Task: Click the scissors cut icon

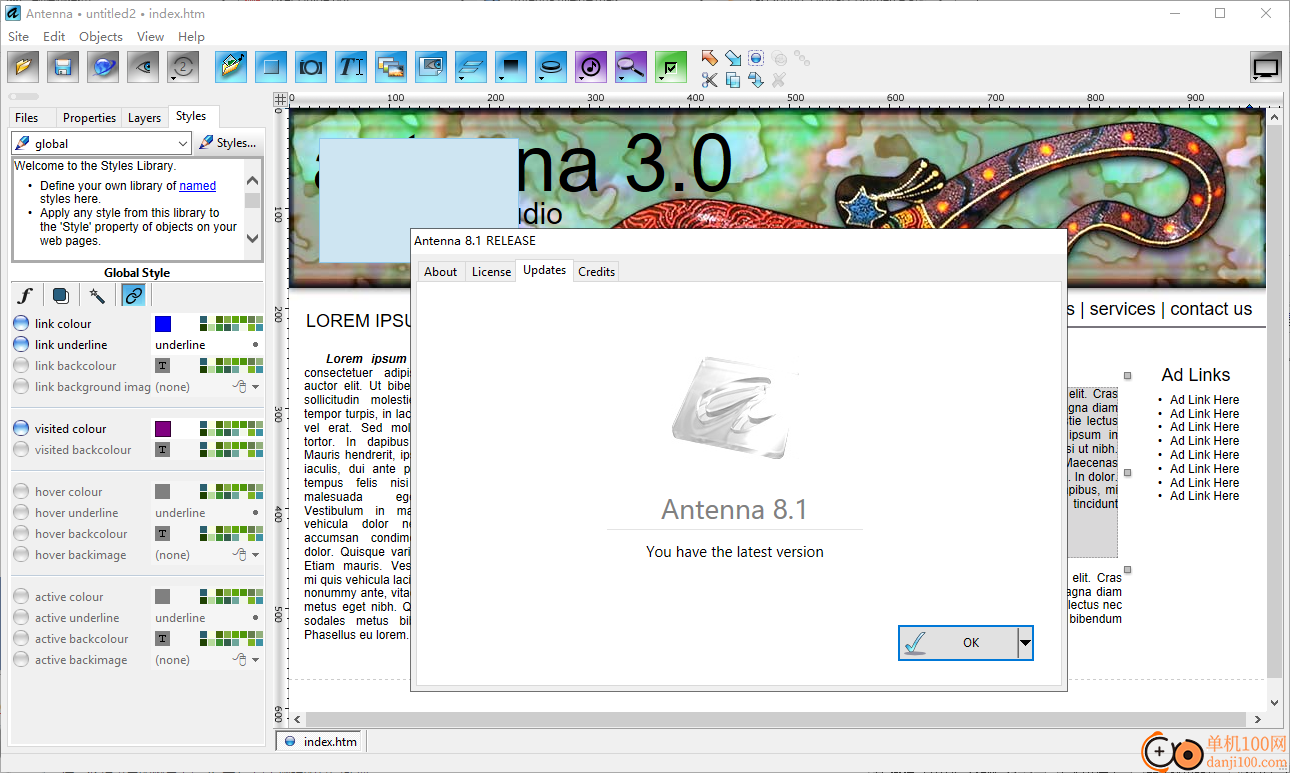Action: pyautogui.click(x=710, y=80)
